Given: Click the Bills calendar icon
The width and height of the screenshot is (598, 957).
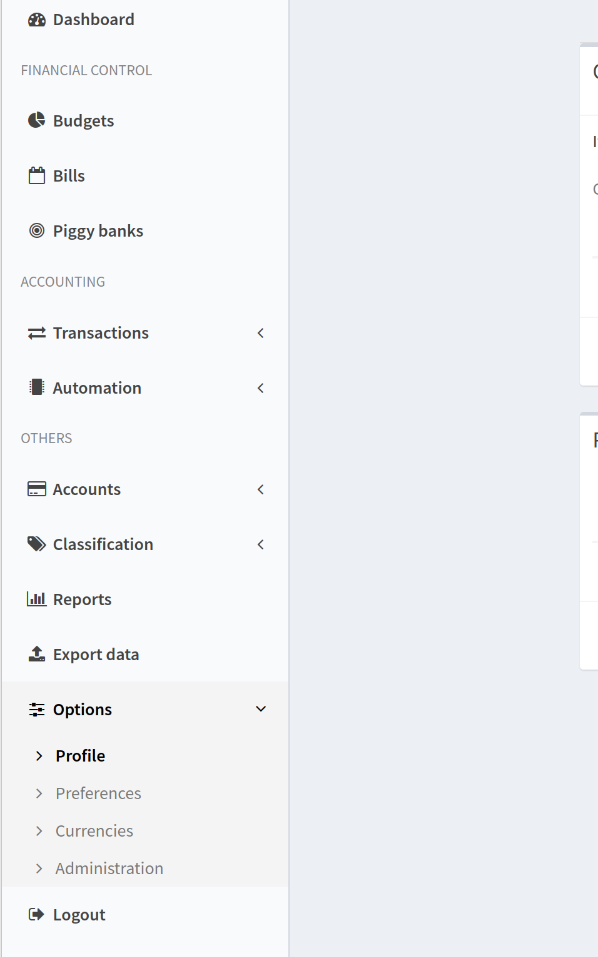Looking at the screenshot, I should pyautogui.click(x=37, y=176).
